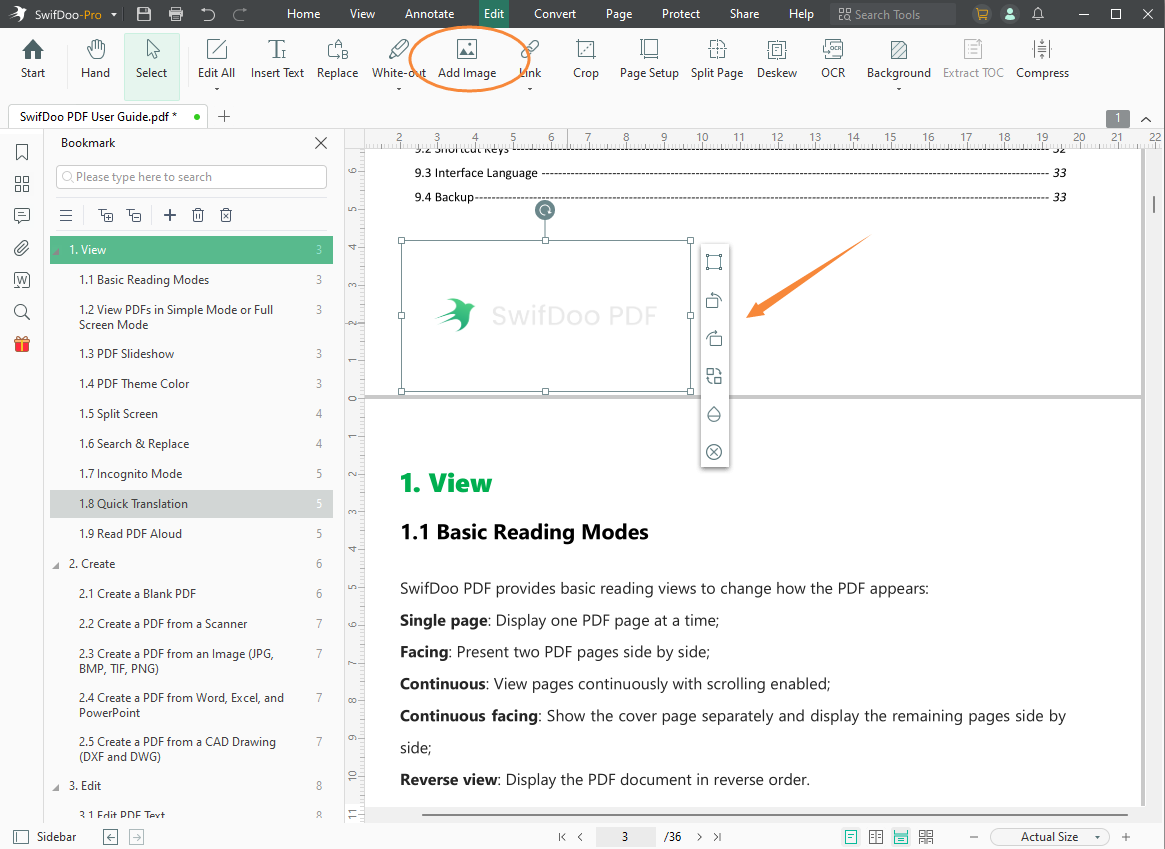Open the attachments paperclip panel
The width and height of the screenshot is (1165, 849).
pos(22,248)
